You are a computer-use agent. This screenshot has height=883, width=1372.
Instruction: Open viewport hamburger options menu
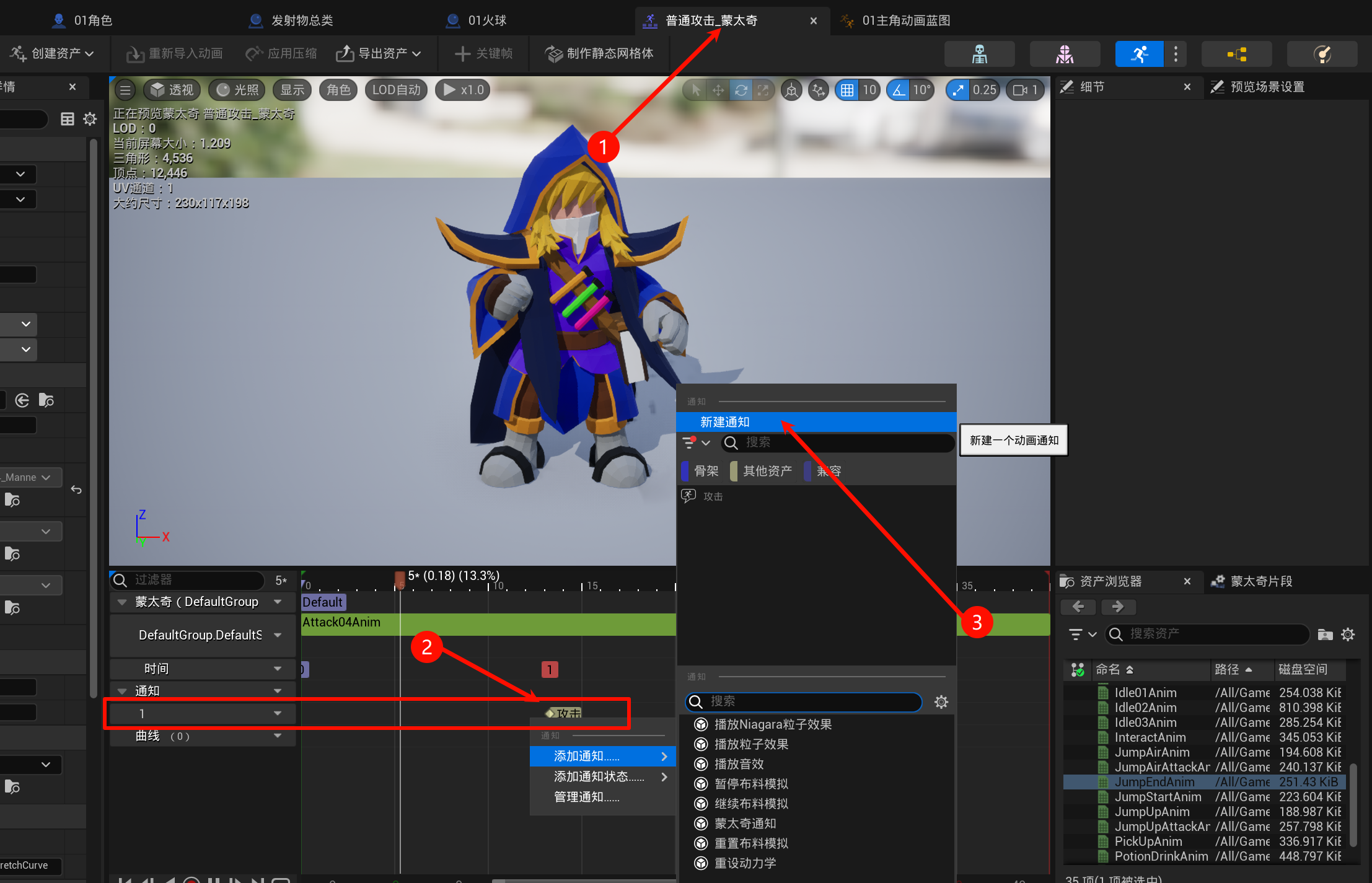tap(125, 90)
